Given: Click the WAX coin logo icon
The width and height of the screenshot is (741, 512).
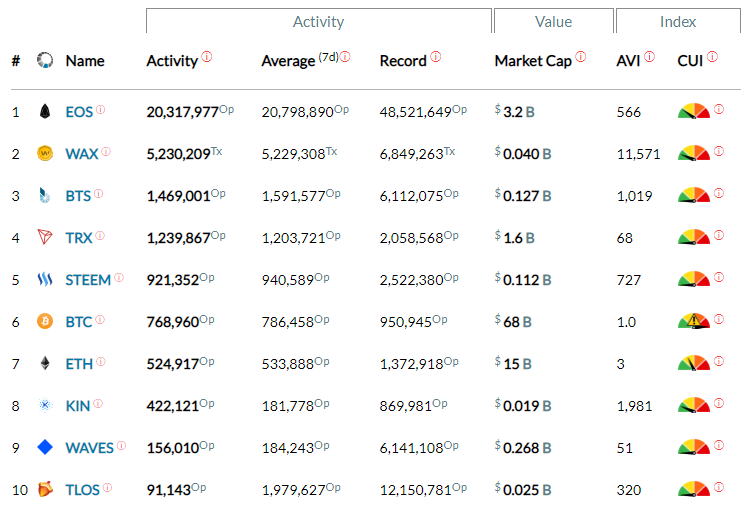Looking at the screenshot, I should coord(44,153).
